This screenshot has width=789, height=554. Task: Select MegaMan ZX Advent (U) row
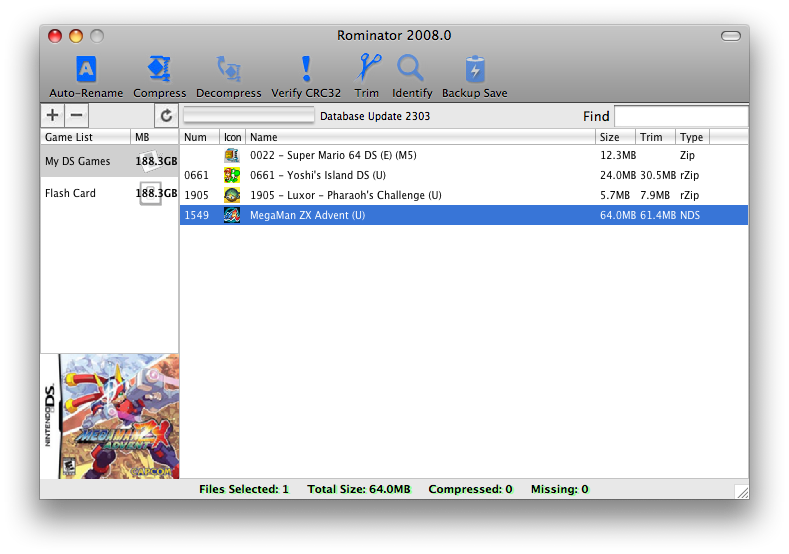coord(464,215)
